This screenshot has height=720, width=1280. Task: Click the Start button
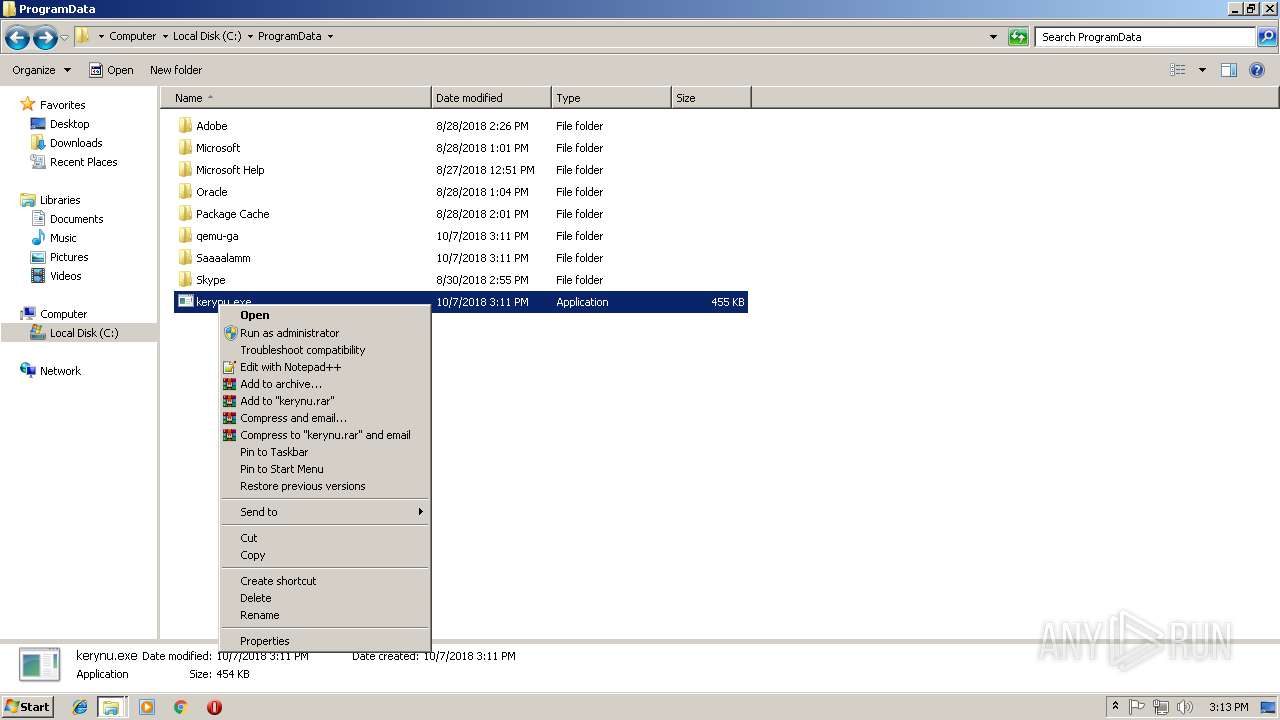point(28,707)
